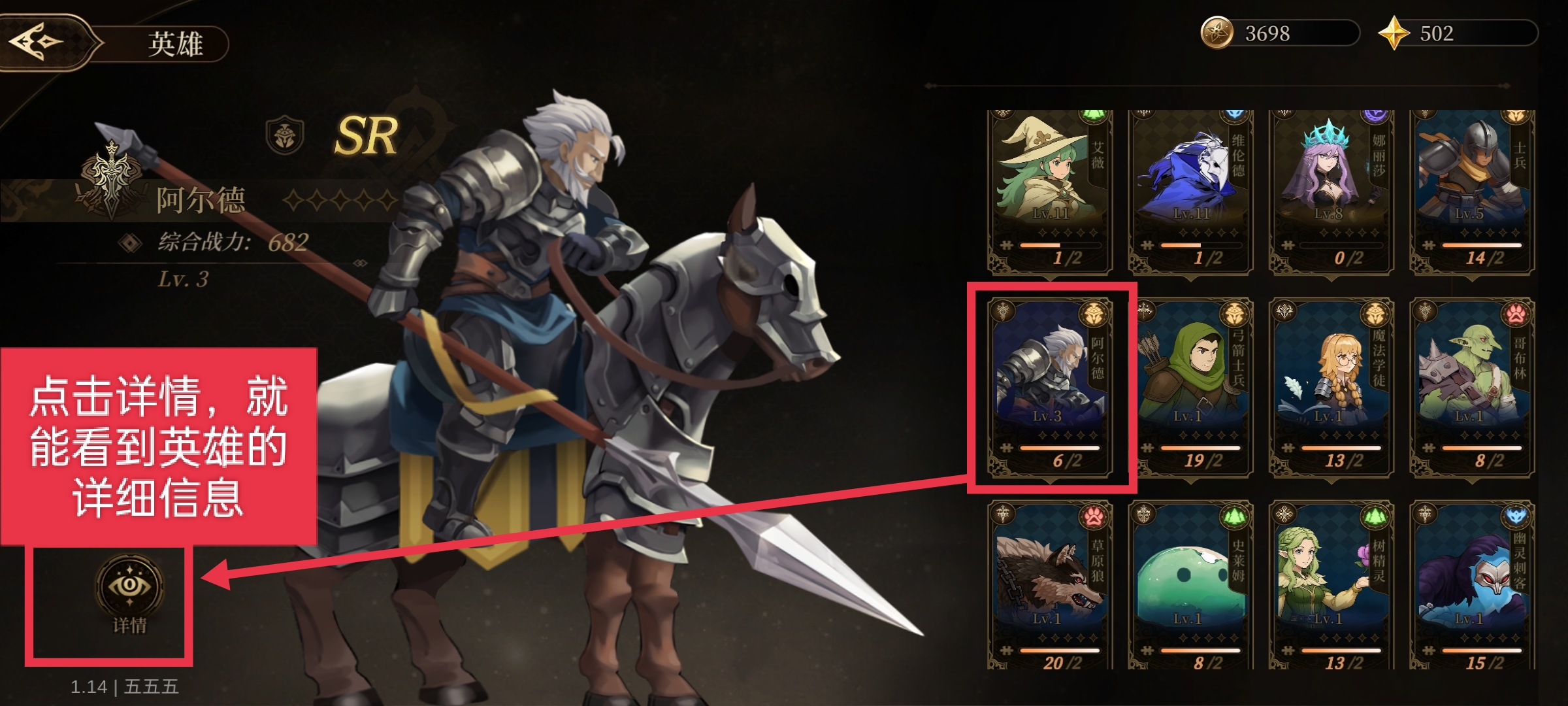Click the shield class icon beside SR
This screenshot has width=1568, height=706.
285,135
